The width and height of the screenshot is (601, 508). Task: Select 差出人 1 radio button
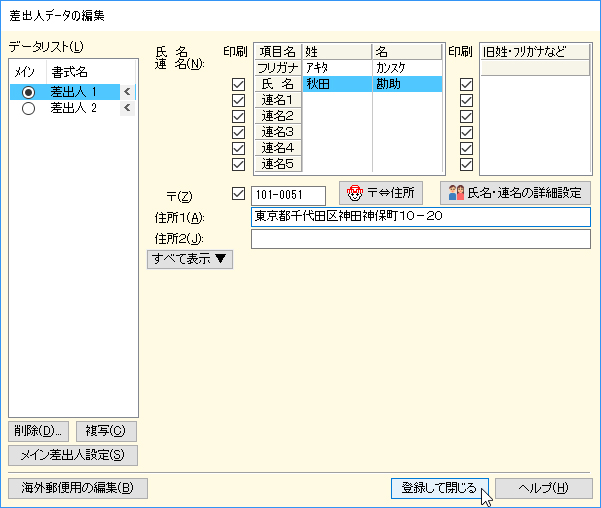[28, 92]
